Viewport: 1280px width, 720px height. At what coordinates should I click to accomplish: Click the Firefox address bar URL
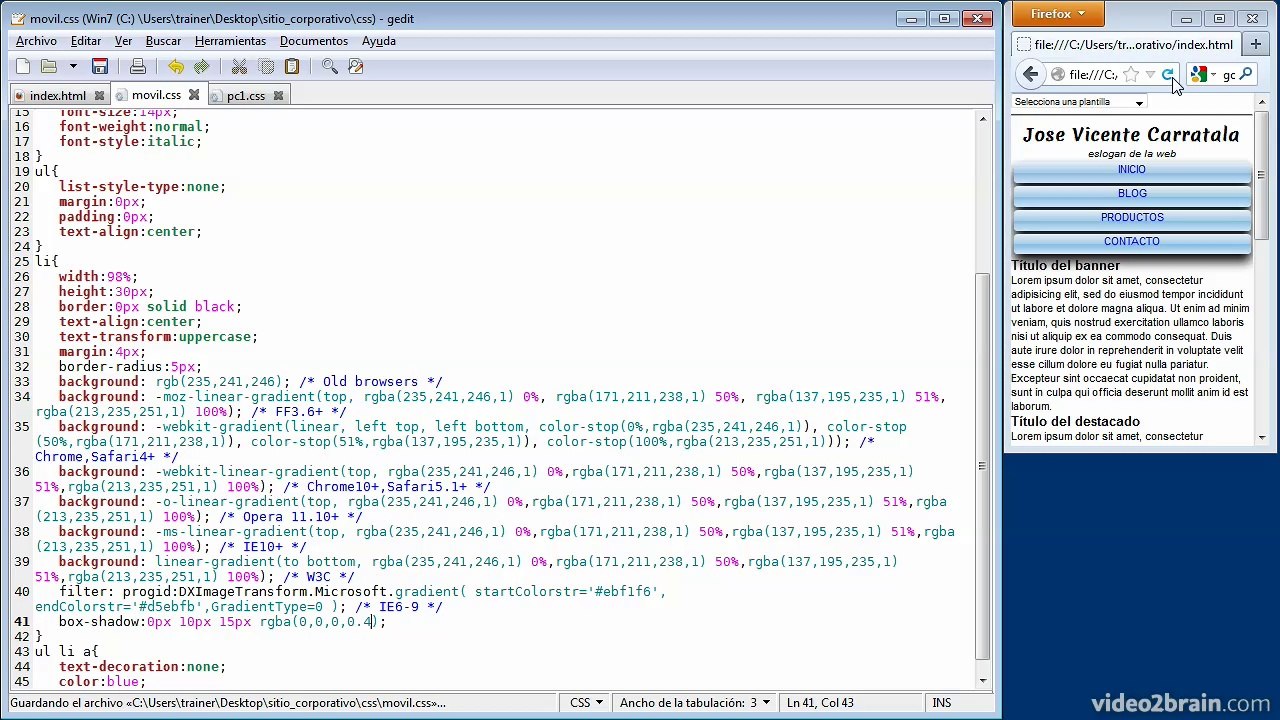(1092, 75)
